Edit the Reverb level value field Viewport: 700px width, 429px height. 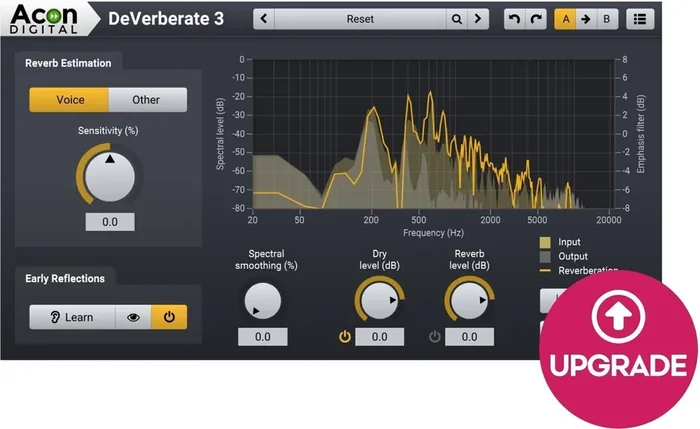click(470, 337)
